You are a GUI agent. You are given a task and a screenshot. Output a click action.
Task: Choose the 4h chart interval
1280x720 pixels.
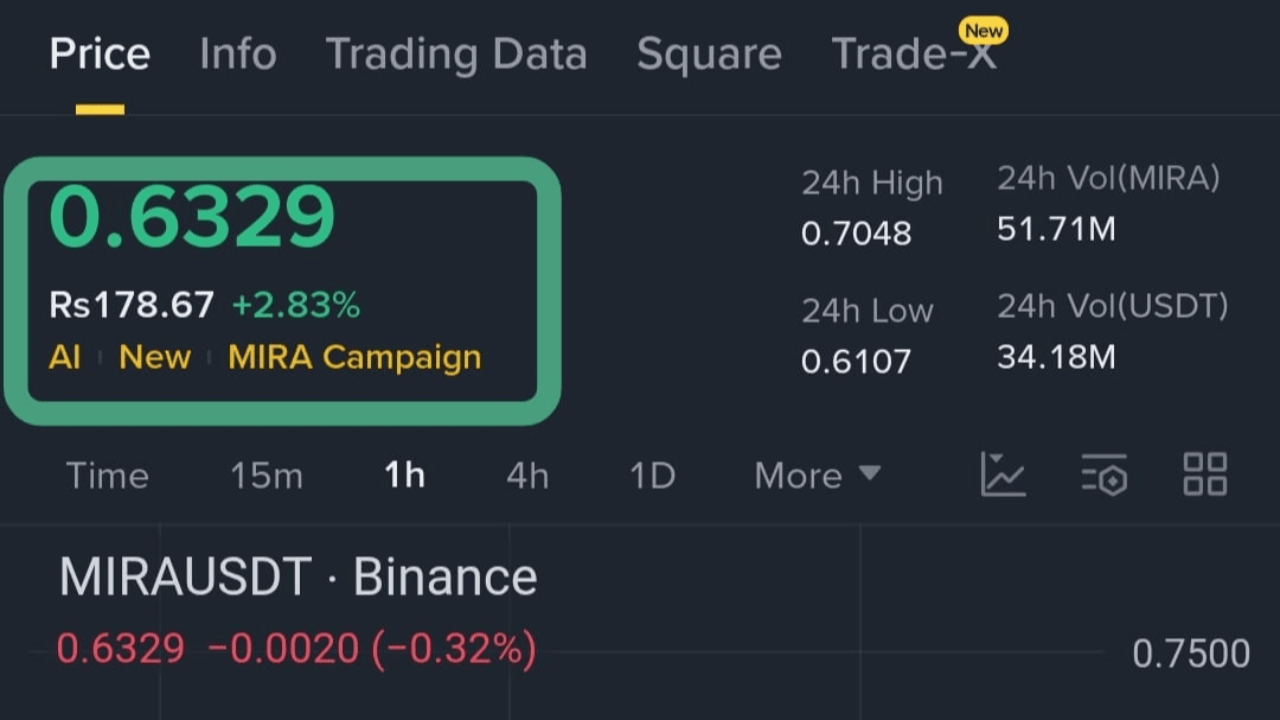click(x=527, y=476)
